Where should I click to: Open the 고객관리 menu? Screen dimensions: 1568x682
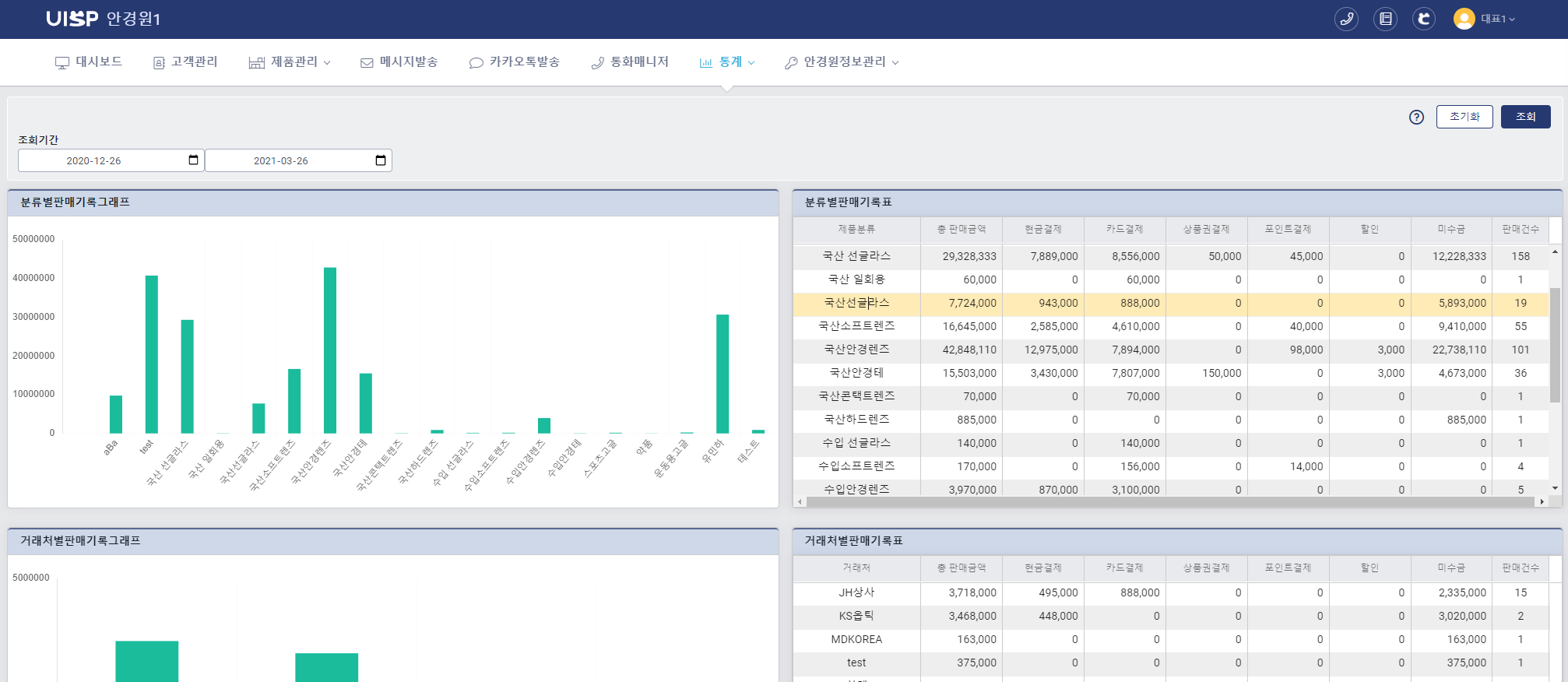(x=185, y=62)
